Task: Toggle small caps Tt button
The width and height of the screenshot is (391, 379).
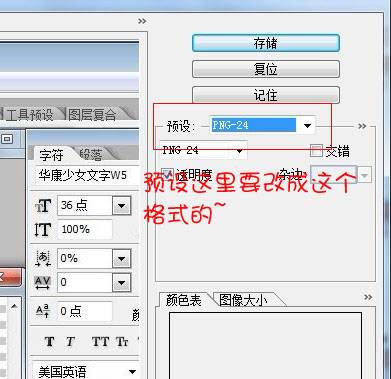Action: point(122,342)
